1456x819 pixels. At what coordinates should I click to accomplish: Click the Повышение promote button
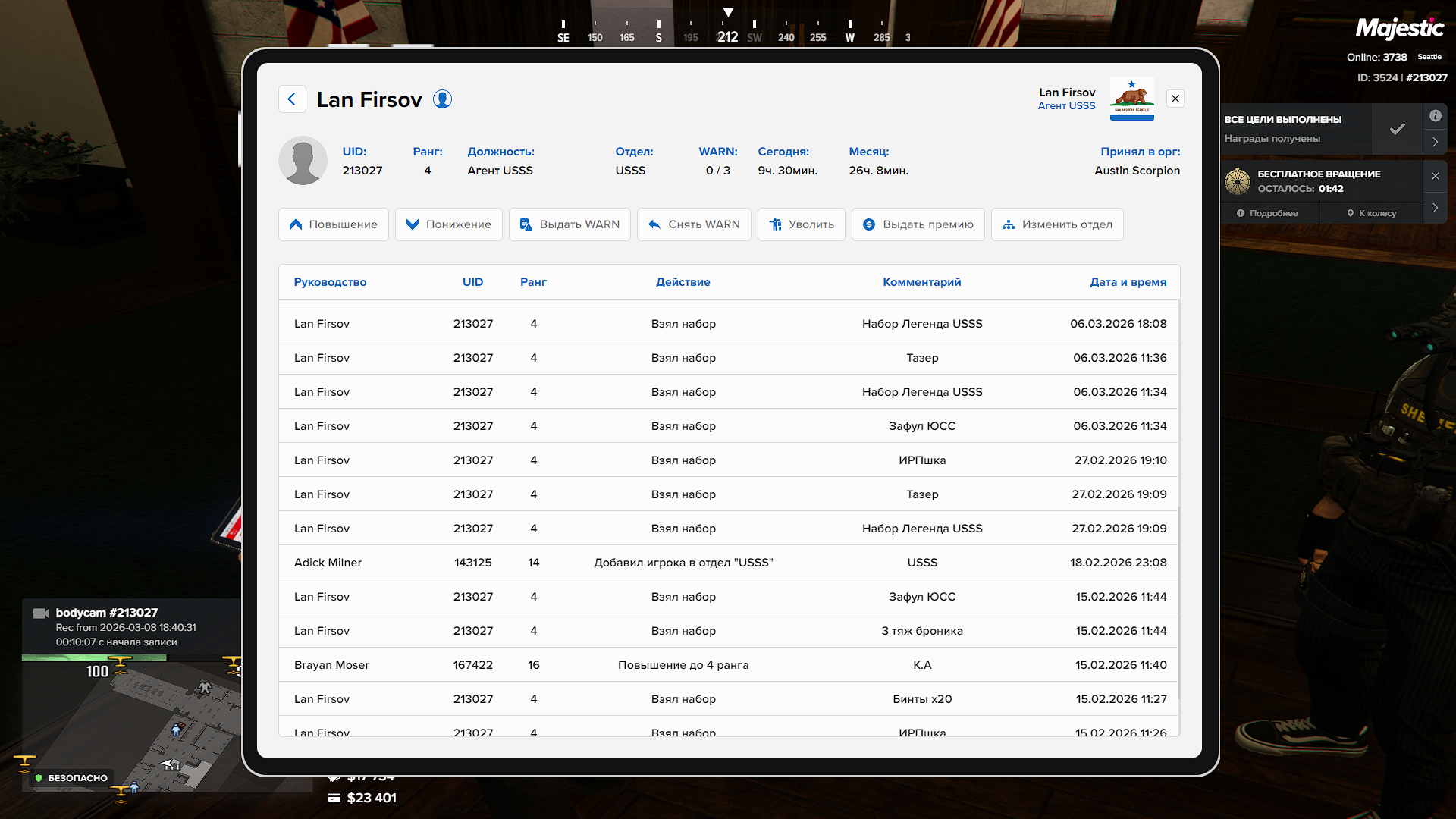coord(333,224)
